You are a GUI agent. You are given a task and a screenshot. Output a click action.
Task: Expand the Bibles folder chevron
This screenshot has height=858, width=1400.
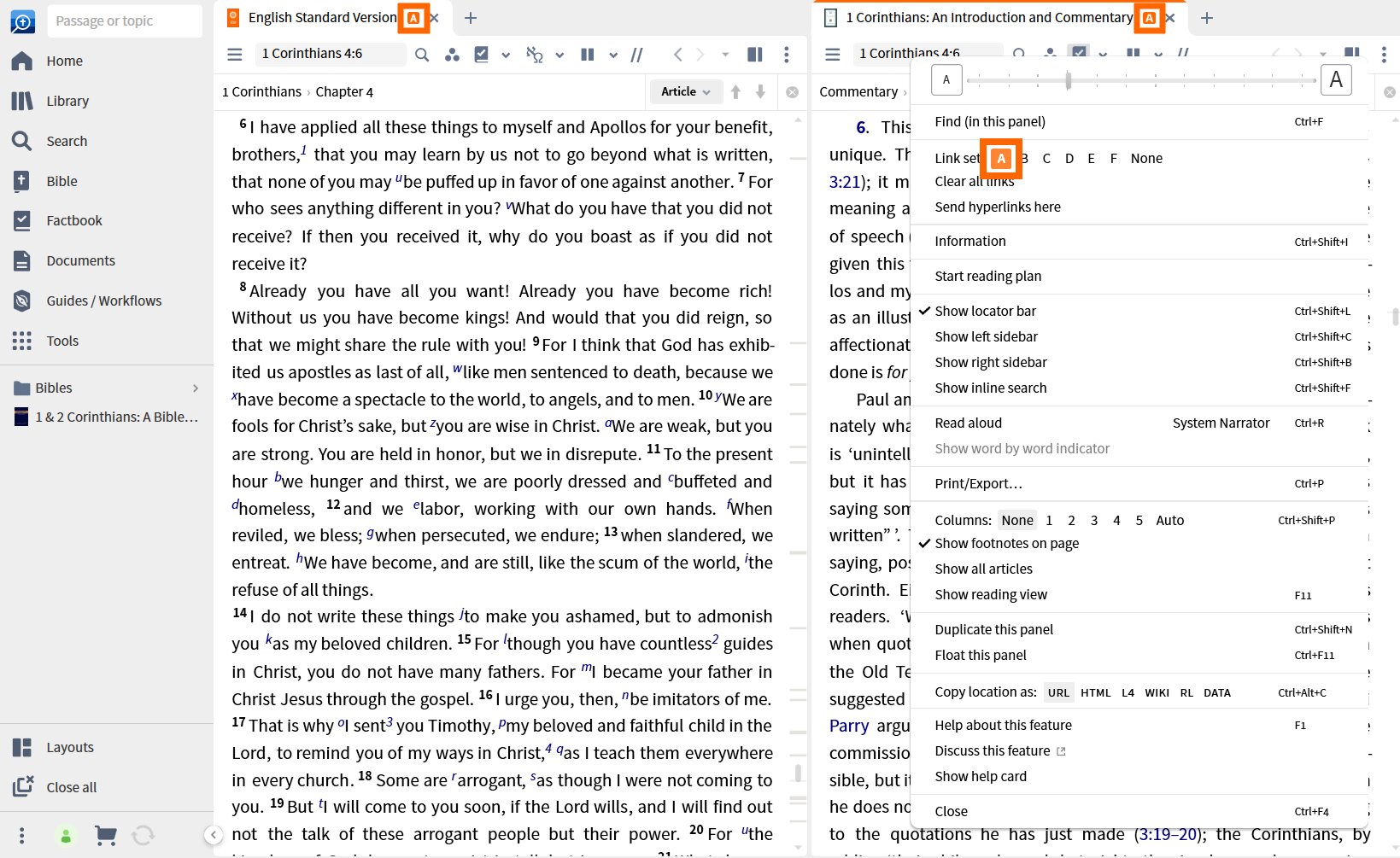[196, 388]
